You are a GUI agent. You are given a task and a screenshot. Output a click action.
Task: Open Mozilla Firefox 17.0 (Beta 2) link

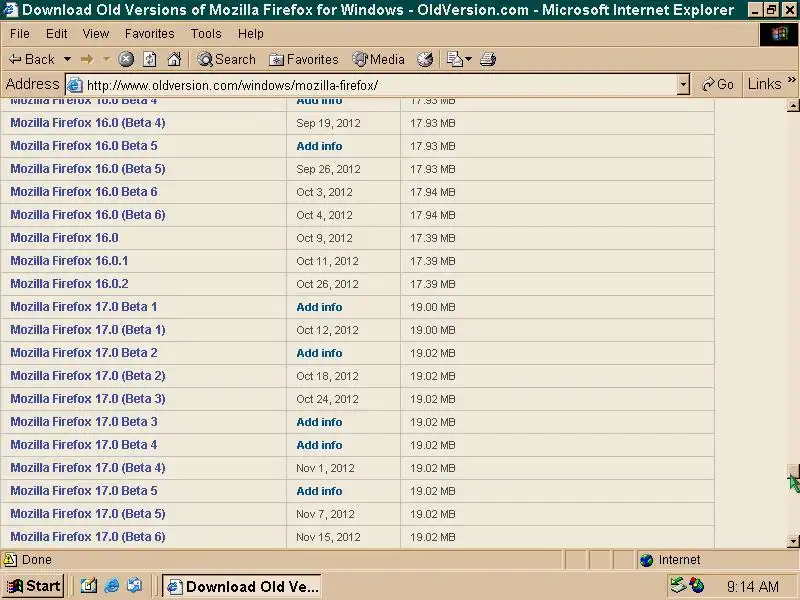88,376
